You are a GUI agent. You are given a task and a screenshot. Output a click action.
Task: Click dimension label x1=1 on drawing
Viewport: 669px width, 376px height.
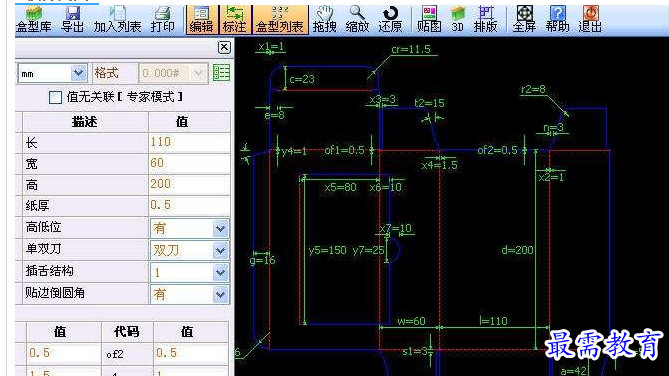click(271, 46)
